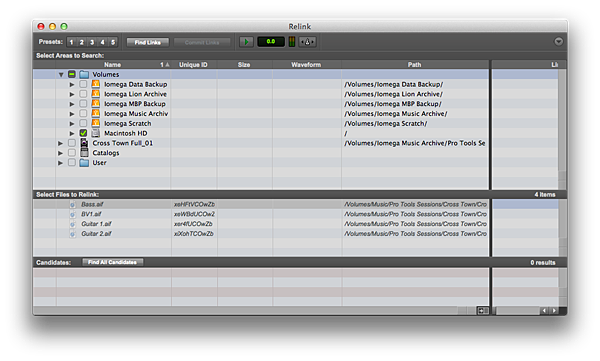Viewport: 600px width, 361px height.
Task: Check the Iomega Music Archiv checkbox
Action: tap(83, 113)
